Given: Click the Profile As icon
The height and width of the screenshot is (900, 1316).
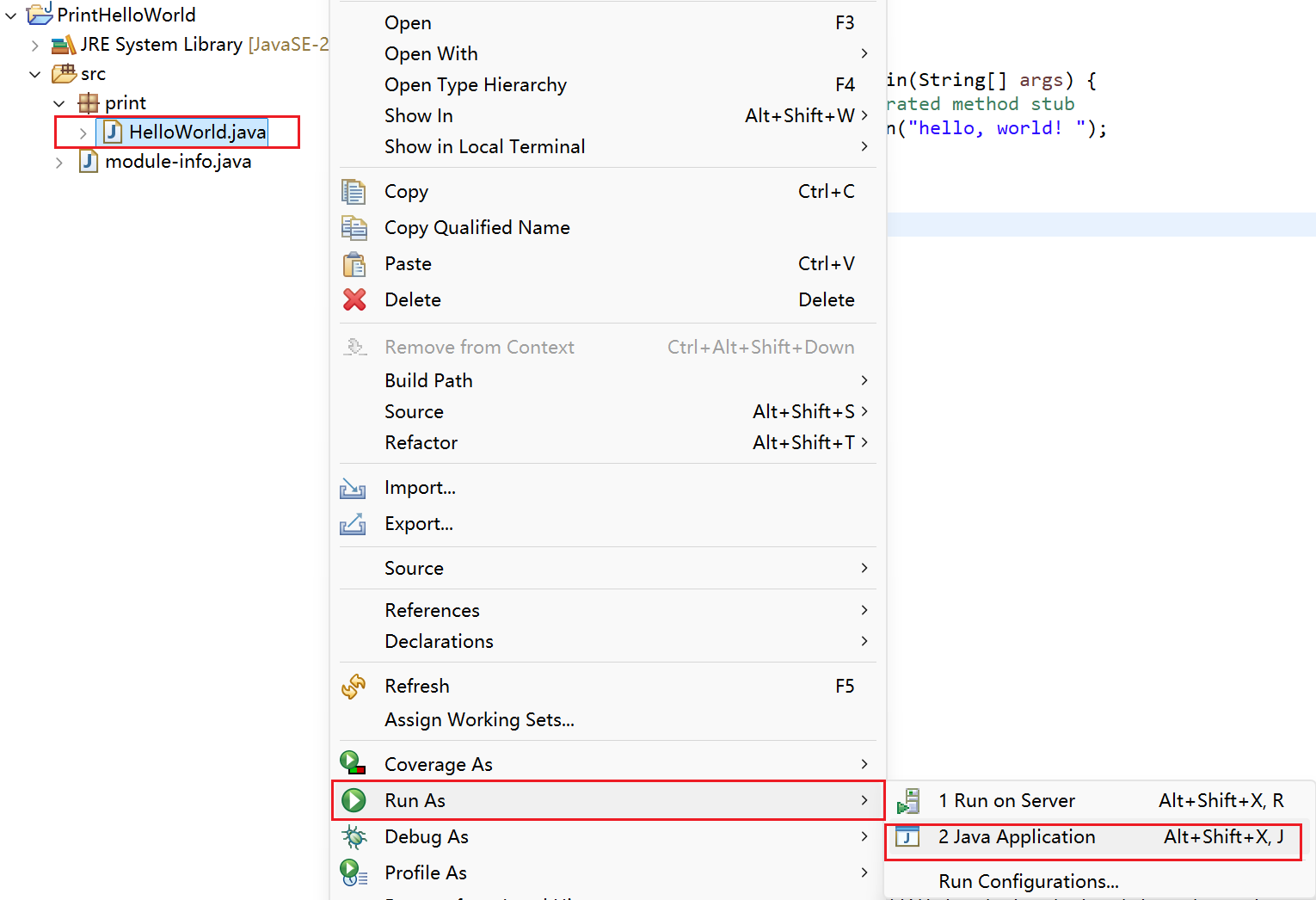Looking at the screenshot, I should [x=353, y=872].
